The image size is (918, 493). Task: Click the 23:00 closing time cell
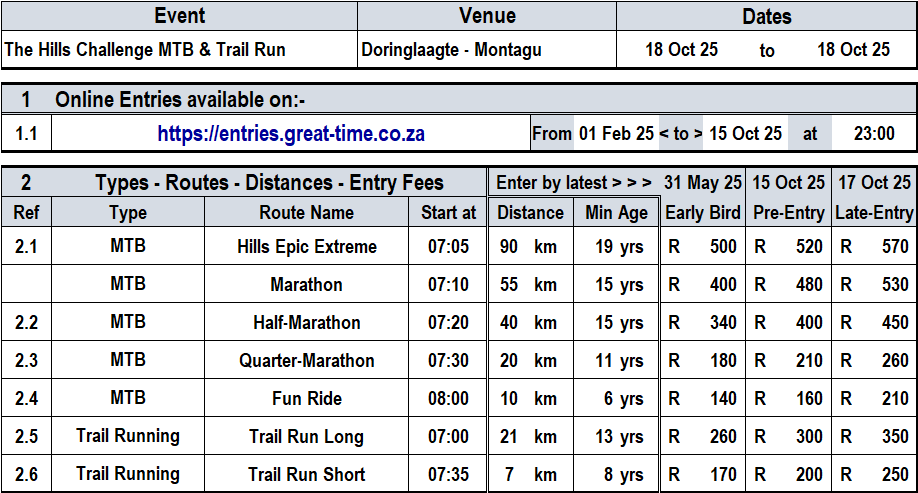(874, 134)
